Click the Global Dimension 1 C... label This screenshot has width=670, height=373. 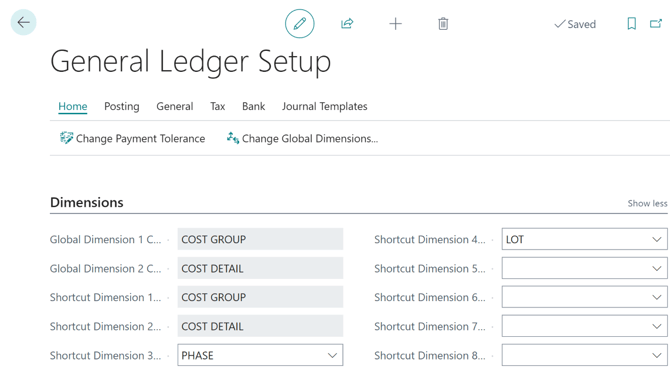click(106, 239)
